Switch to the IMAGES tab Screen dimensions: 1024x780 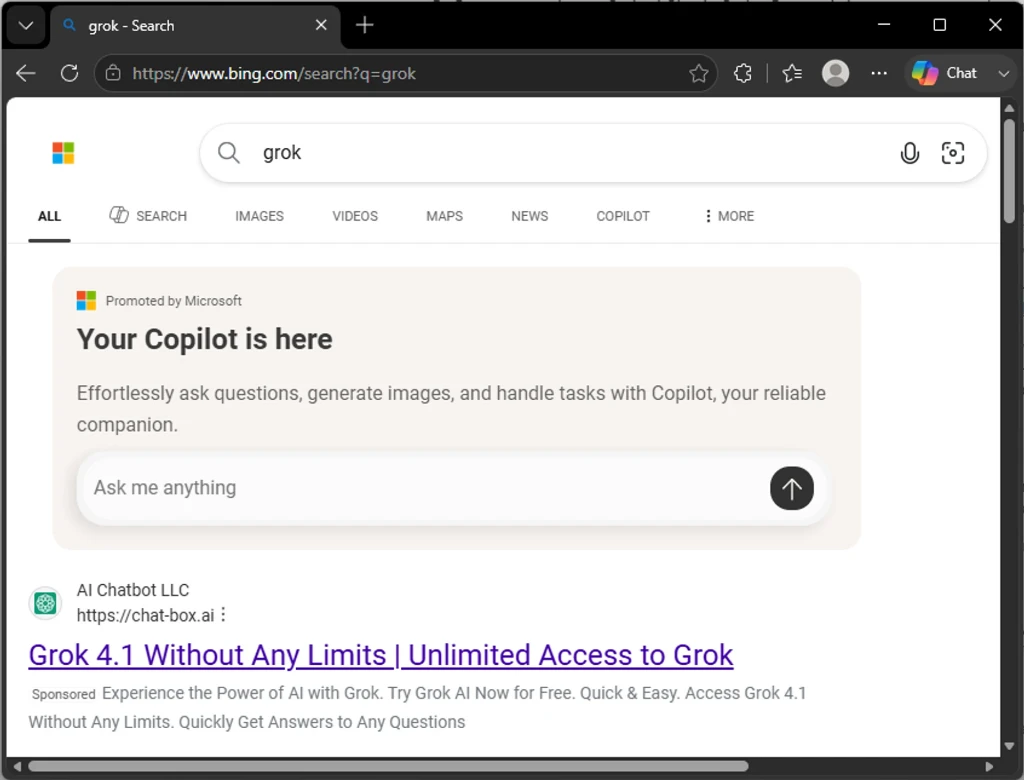(259, 216)
